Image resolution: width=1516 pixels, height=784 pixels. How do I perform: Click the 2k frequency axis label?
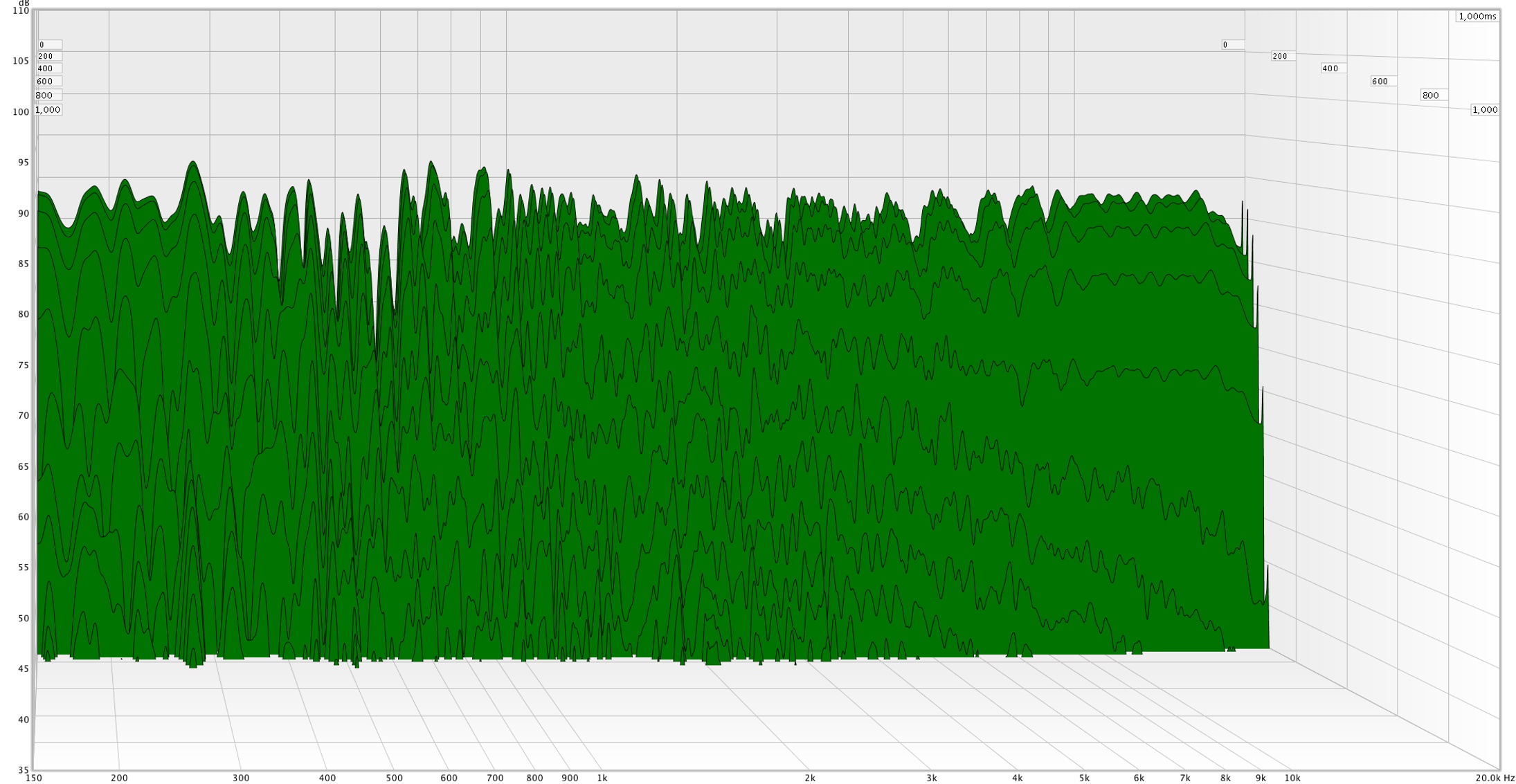(809, 778)
